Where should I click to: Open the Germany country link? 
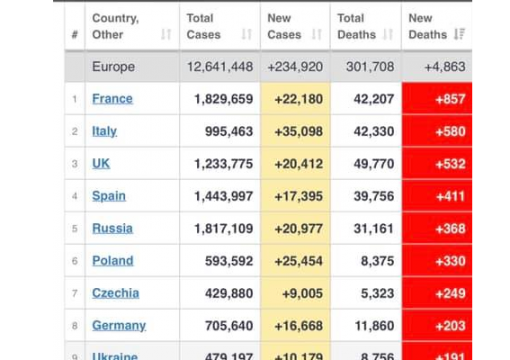coord(119,326)
